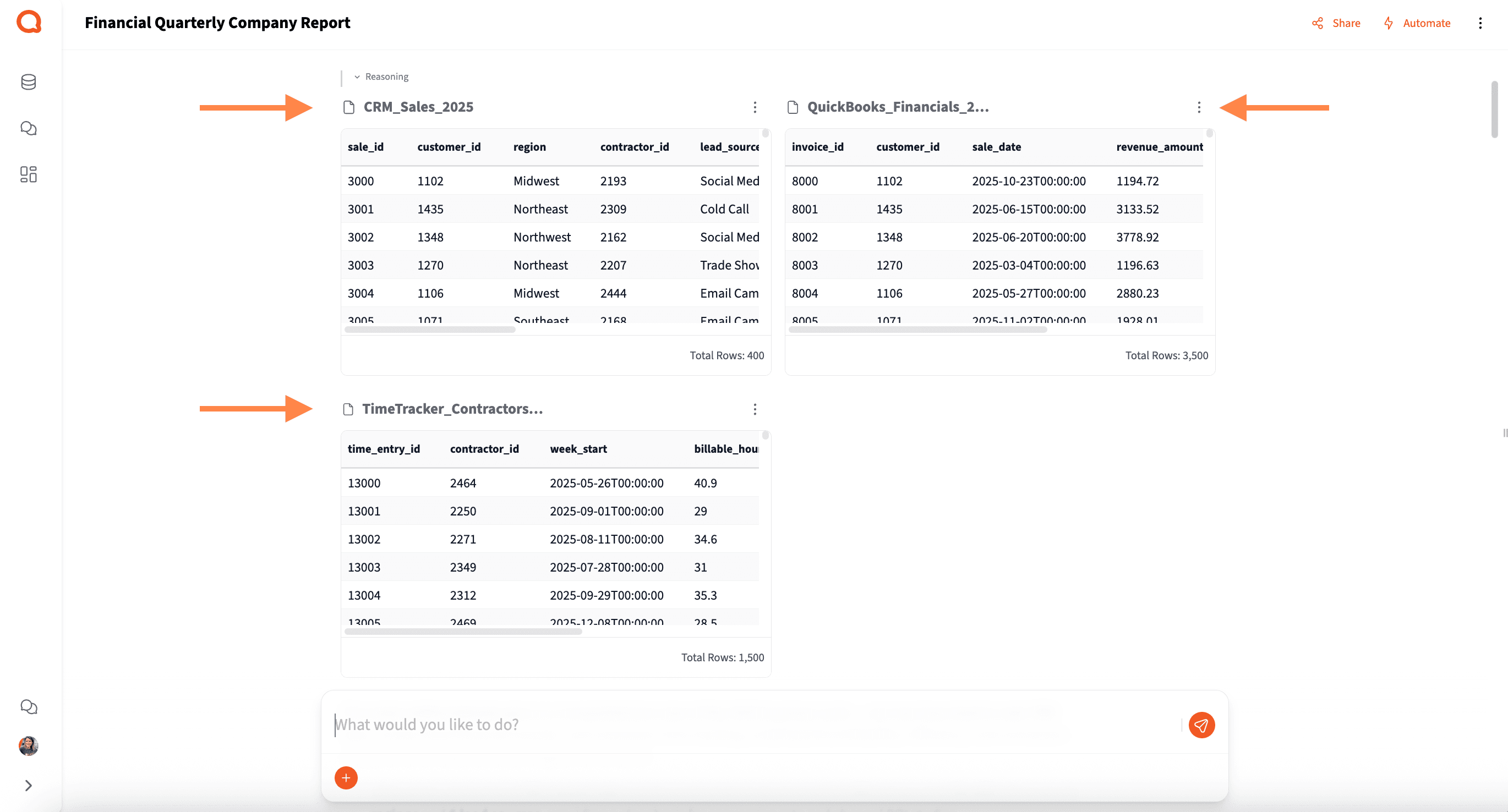Click the QuickBooks_Financials table title

pos(898,107)
